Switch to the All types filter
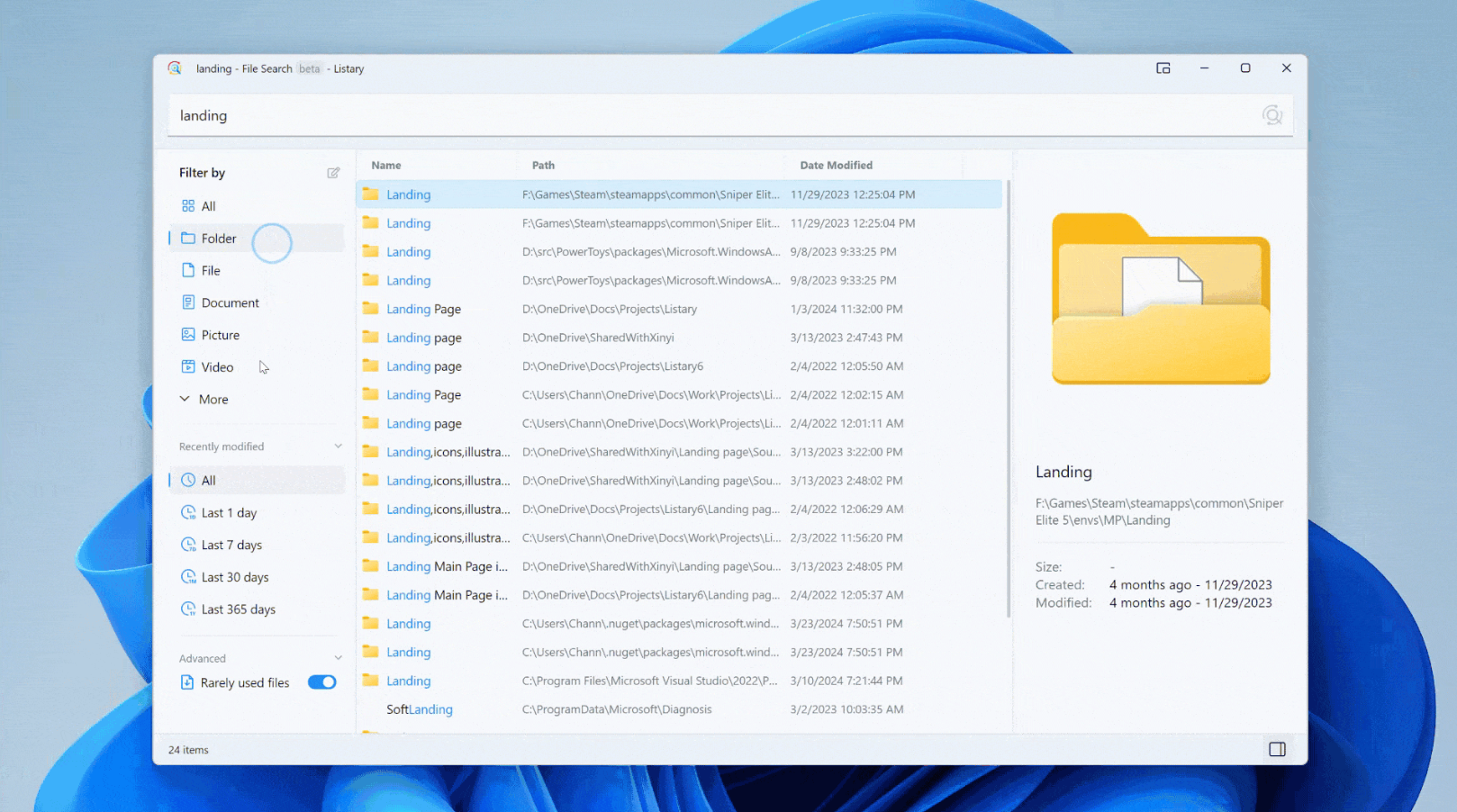 (x=208, y=206)
